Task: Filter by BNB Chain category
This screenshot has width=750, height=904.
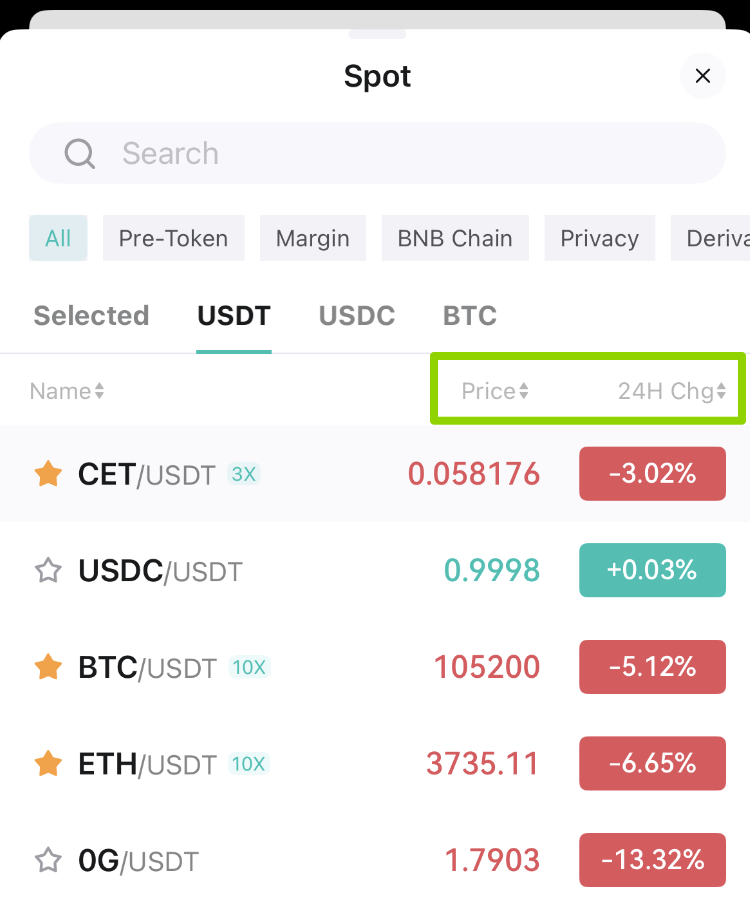Action: point(455,238)
